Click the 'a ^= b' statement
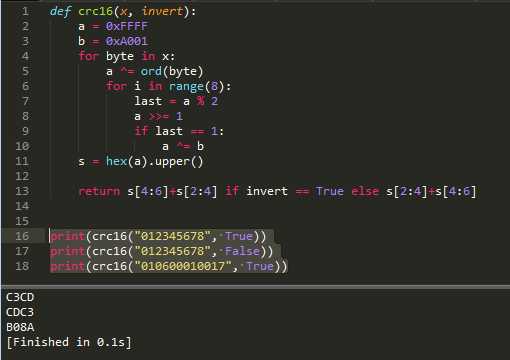Screen dimensions: 510x360 [x=183, y=146]
